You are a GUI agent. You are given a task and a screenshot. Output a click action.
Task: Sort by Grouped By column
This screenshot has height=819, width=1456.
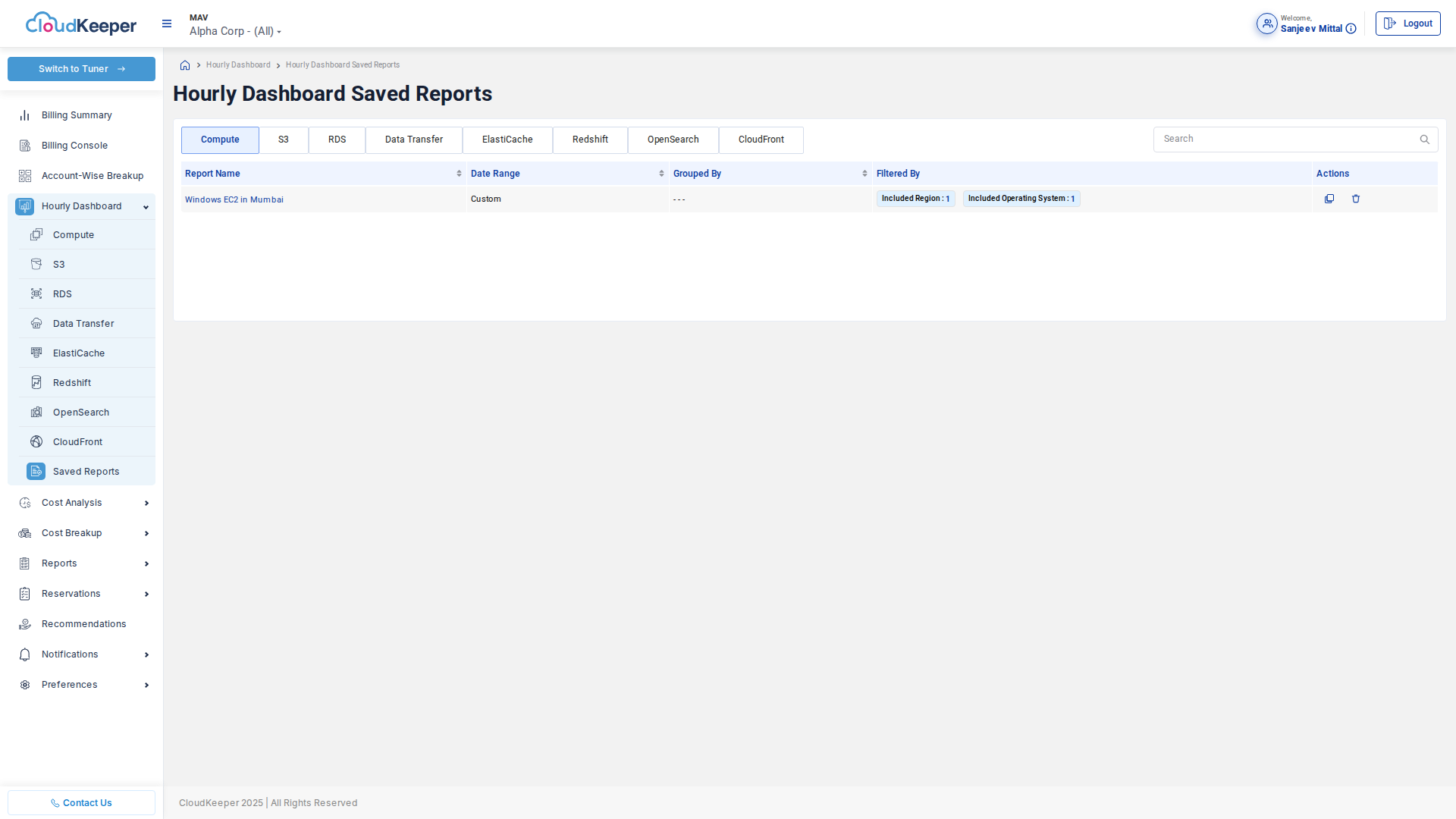[864, 174]
